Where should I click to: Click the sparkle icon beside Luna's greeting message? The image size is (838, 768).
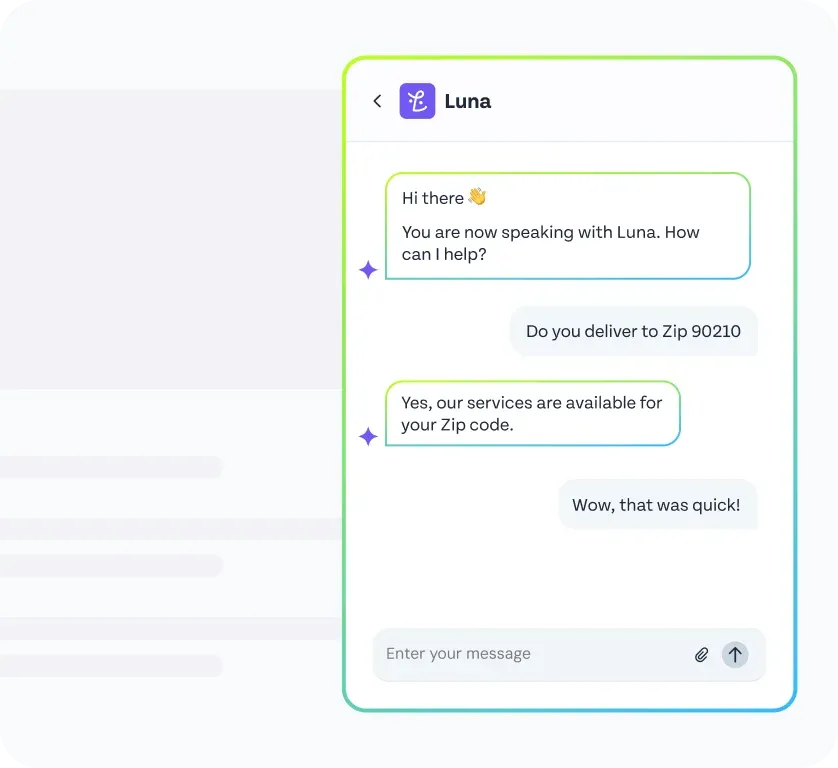pyautogui.click(x=368, y=269)
